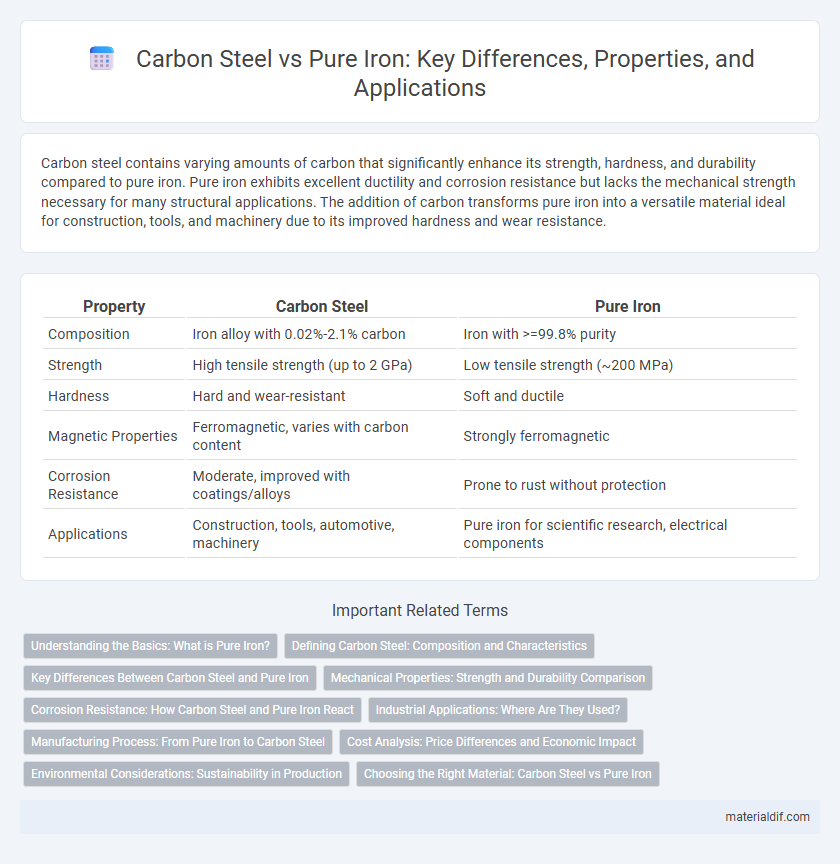Click 'Pure iron for scientific research' cell
The width and height of the screenshot is (840, 864).
pos(628,534)
